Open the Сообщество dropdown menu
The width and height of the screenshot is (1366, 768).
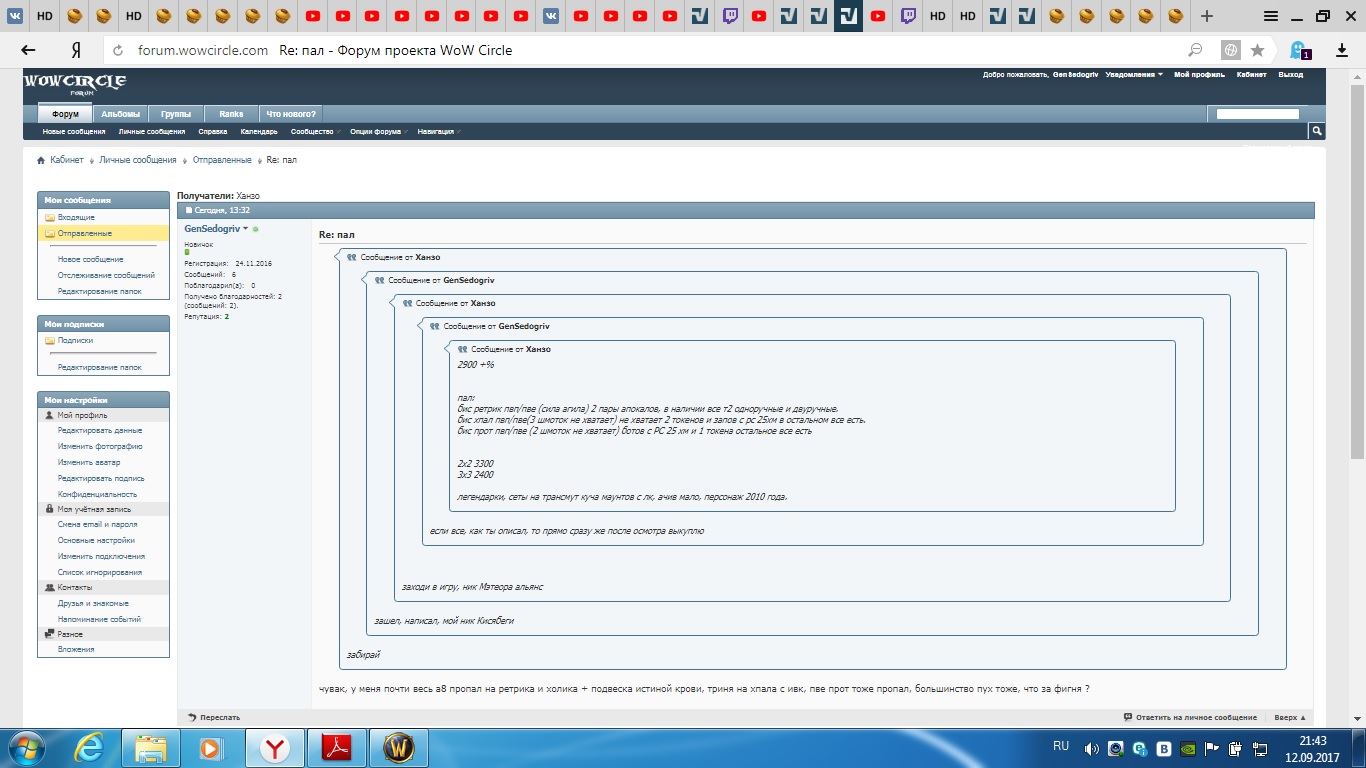314,132
